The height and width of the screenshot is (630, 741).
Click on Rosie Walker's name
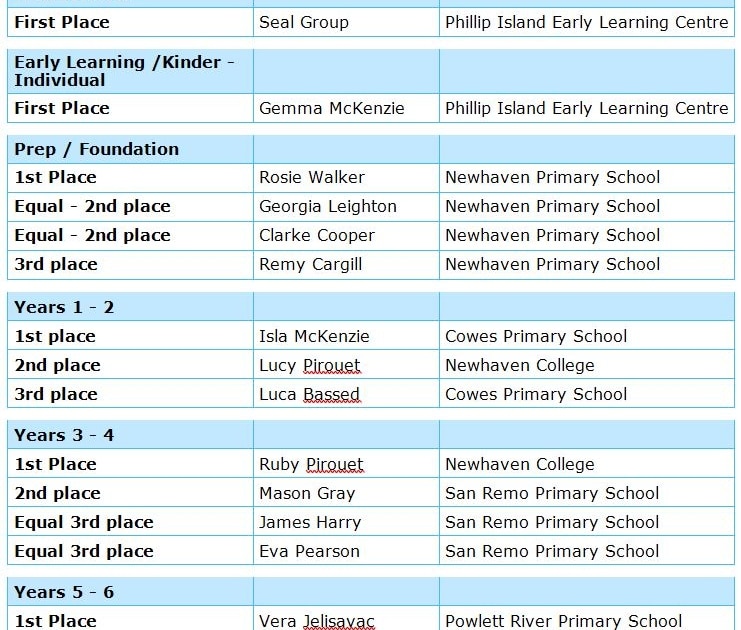[x=311, y=177]
